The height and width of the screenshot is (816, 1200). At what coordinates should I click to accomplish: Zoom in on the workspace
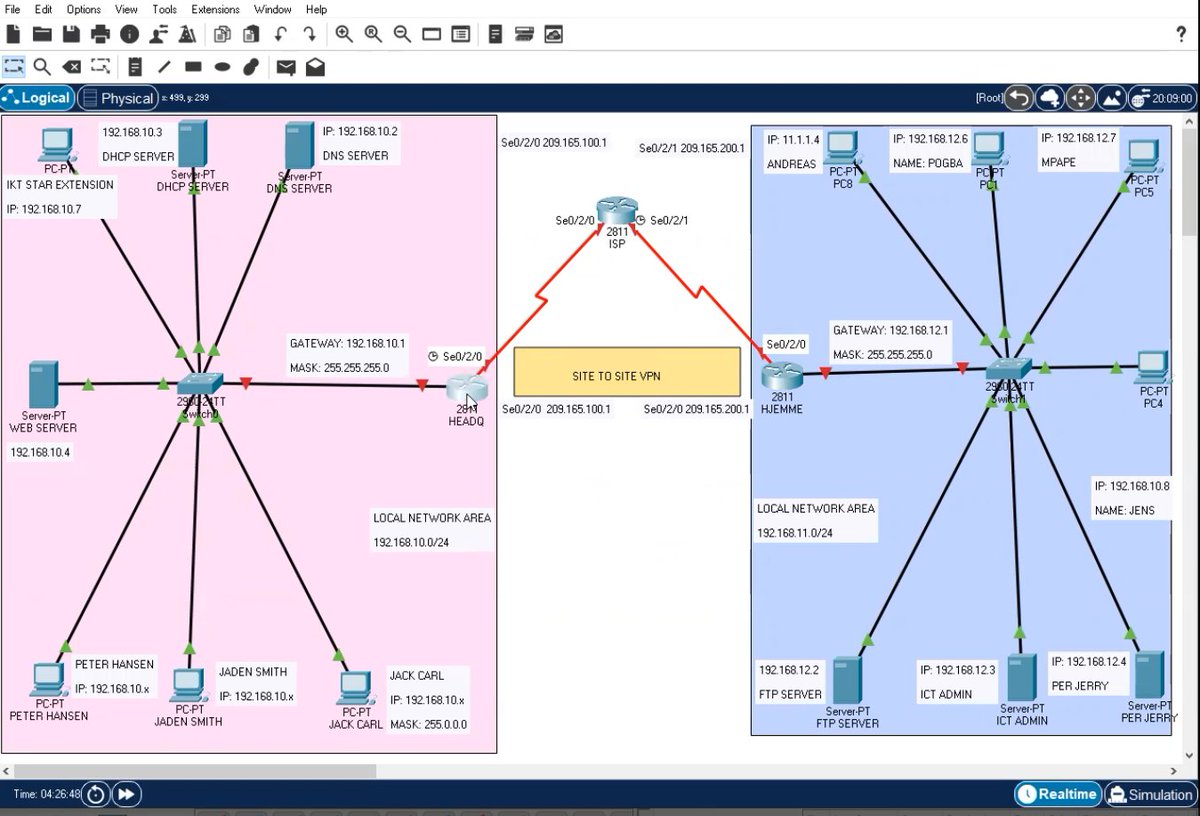344,33
